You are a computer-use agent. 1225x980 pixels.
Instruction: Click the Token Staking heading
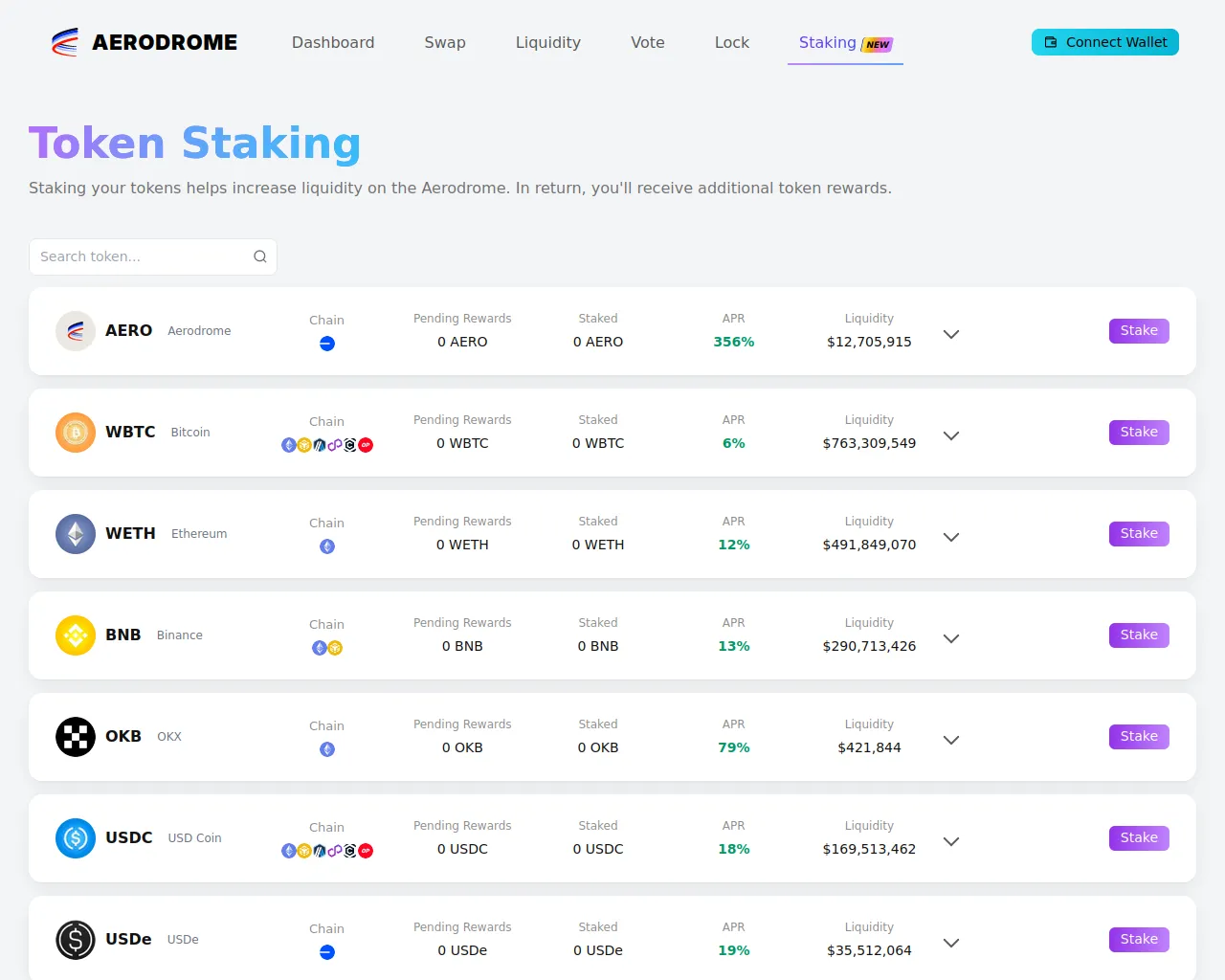click(x=195, y=144)
